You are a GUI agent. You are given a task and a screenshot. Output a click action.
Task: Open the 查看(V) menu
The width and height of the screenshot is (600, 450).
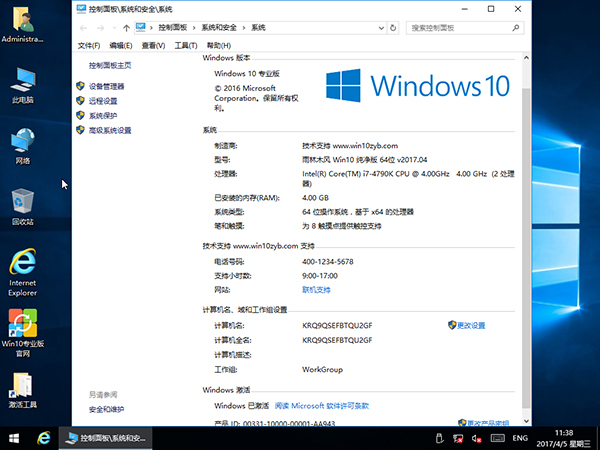(153, 46)
